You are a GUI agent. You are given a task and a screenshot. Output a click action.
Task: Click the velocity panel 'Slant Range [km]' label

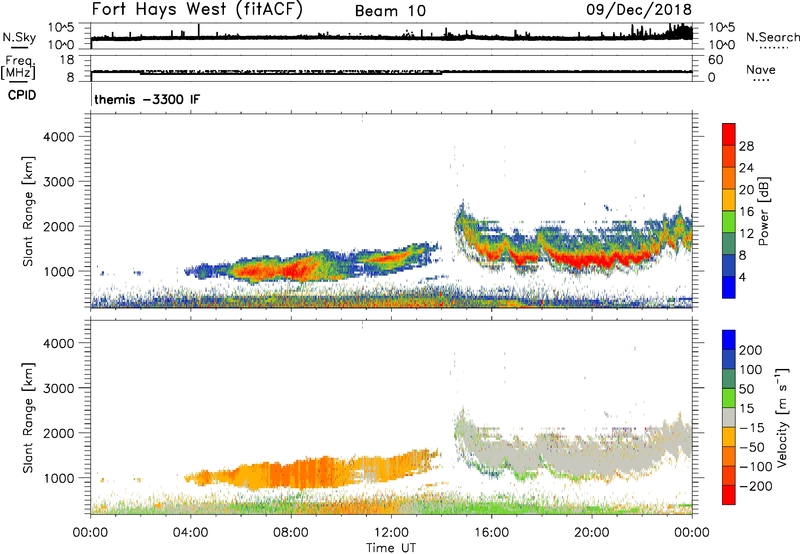[28, 418]
